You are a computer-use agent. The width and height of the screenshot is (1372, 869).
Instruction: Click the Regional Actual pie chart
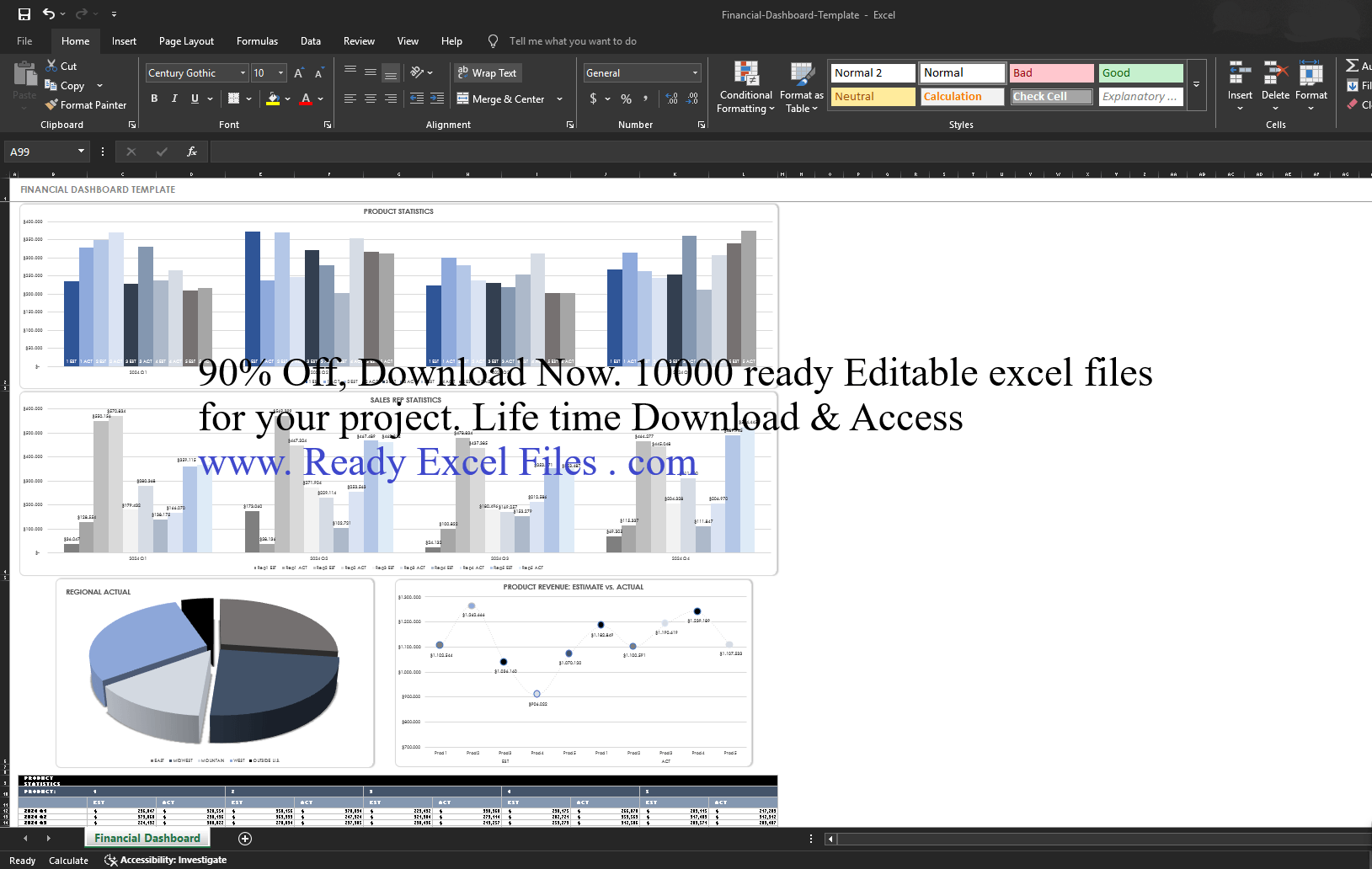click(215, 671)
